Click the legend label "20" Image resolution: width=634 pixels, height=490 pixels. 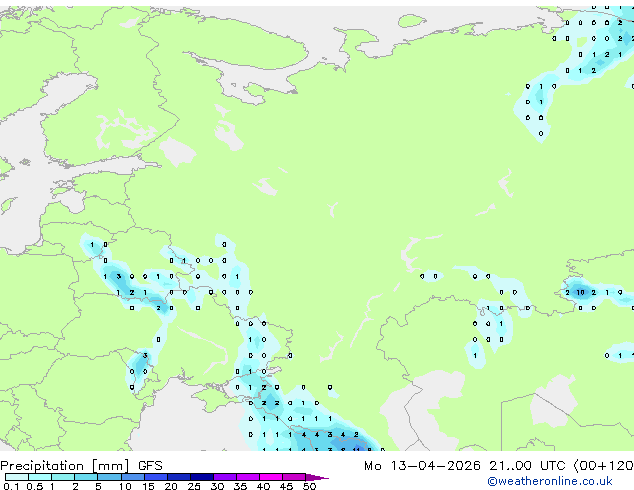171,486
